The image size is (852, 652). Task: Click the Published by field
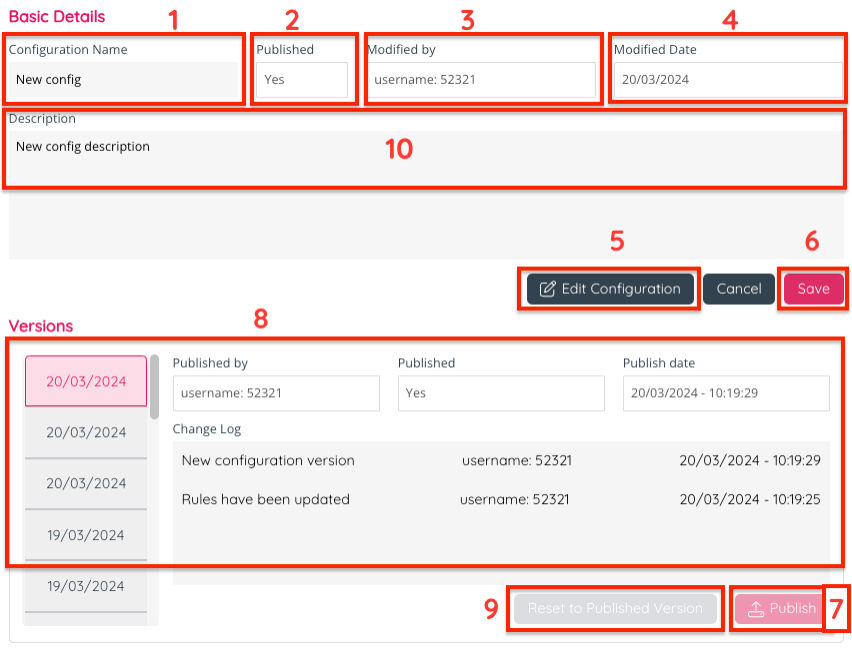(276, 393)
